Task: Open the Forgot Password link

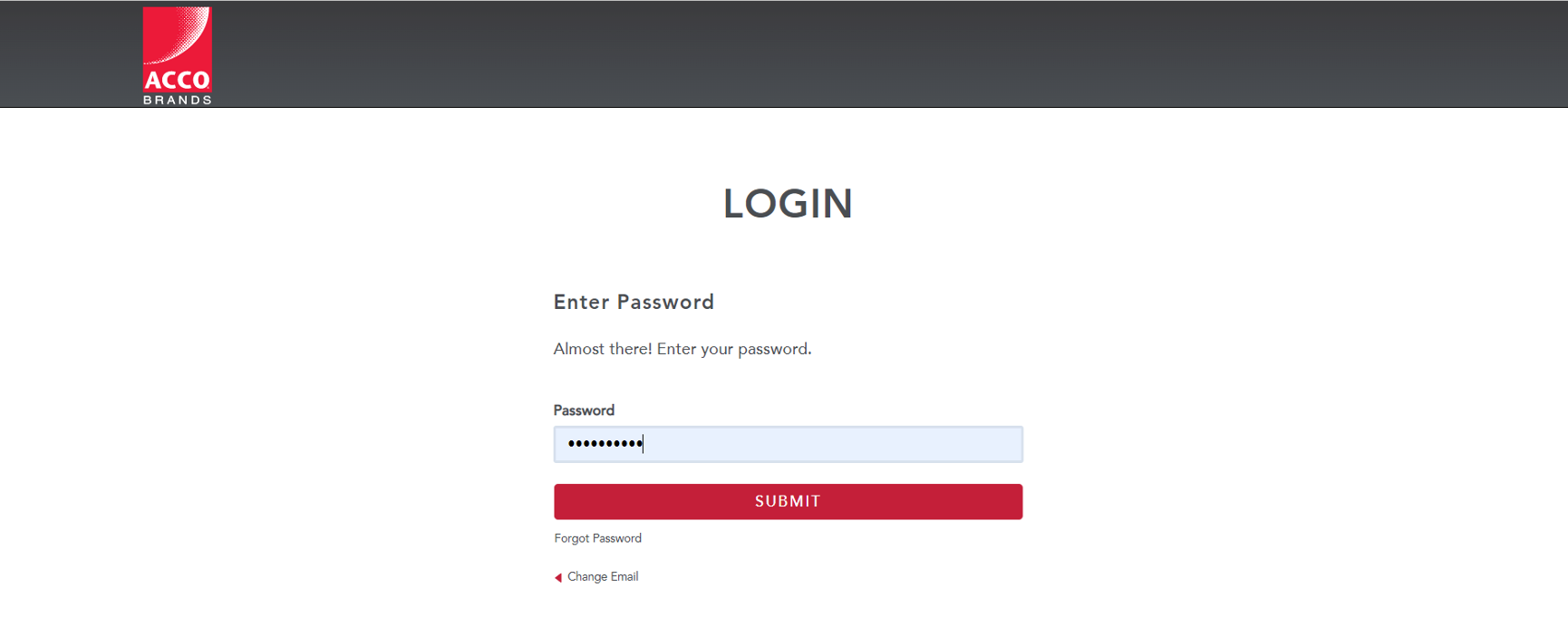Action: click(597, 538)
